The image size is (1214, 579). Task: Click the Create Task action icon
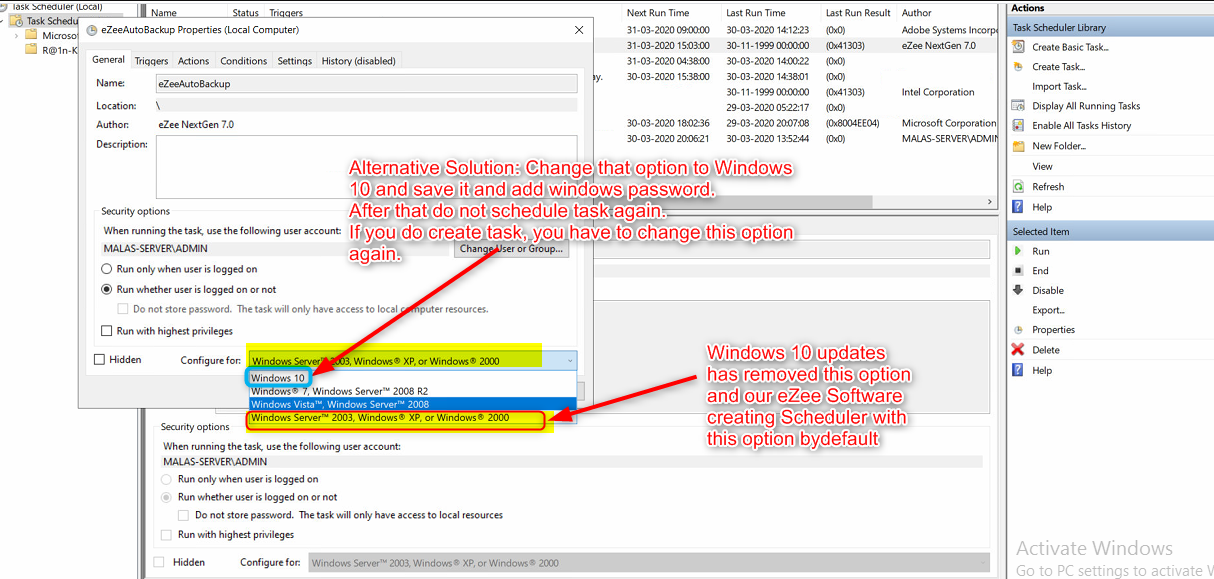(x=1018, y=67)
